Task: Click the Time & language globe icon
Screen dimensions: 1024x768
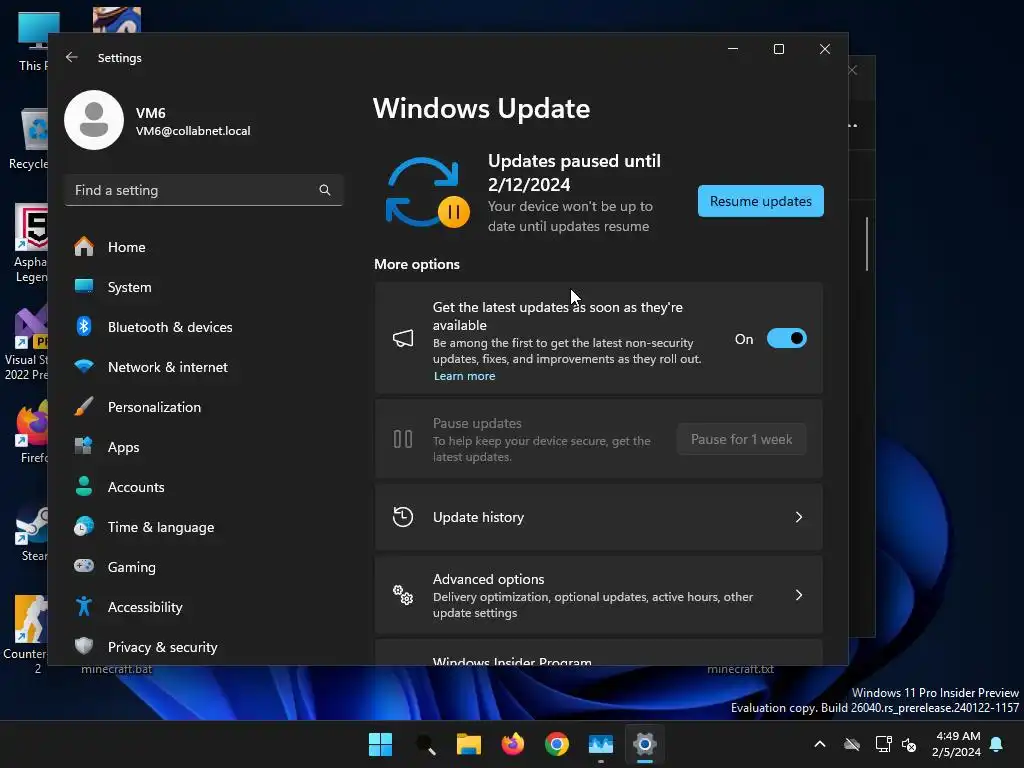Action: (84, 526)
